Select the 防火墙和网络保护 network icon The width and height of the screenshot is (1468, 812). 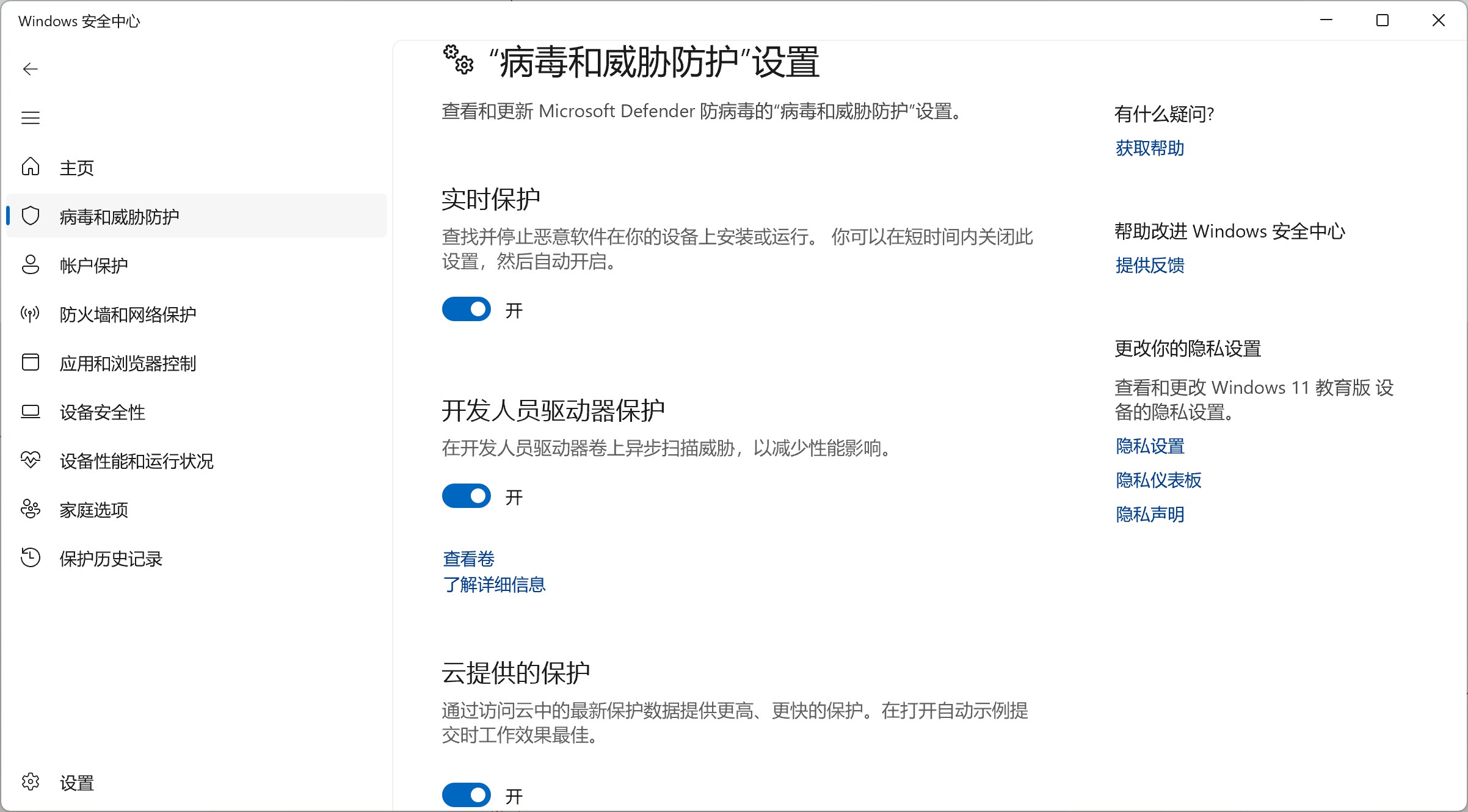click(x=31, y=314)
